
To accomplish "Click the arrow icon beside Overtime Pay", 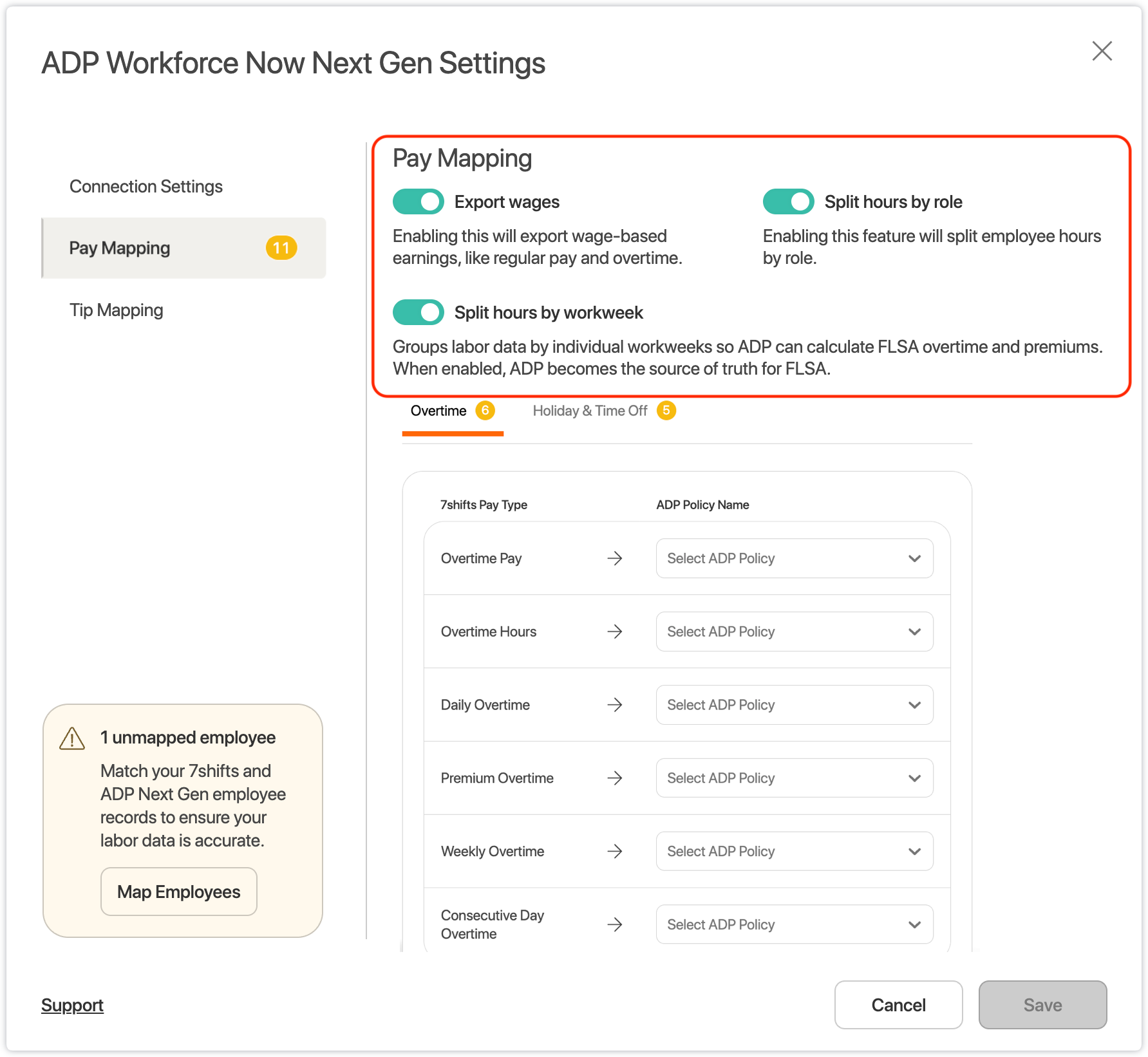I will (614, 558).
